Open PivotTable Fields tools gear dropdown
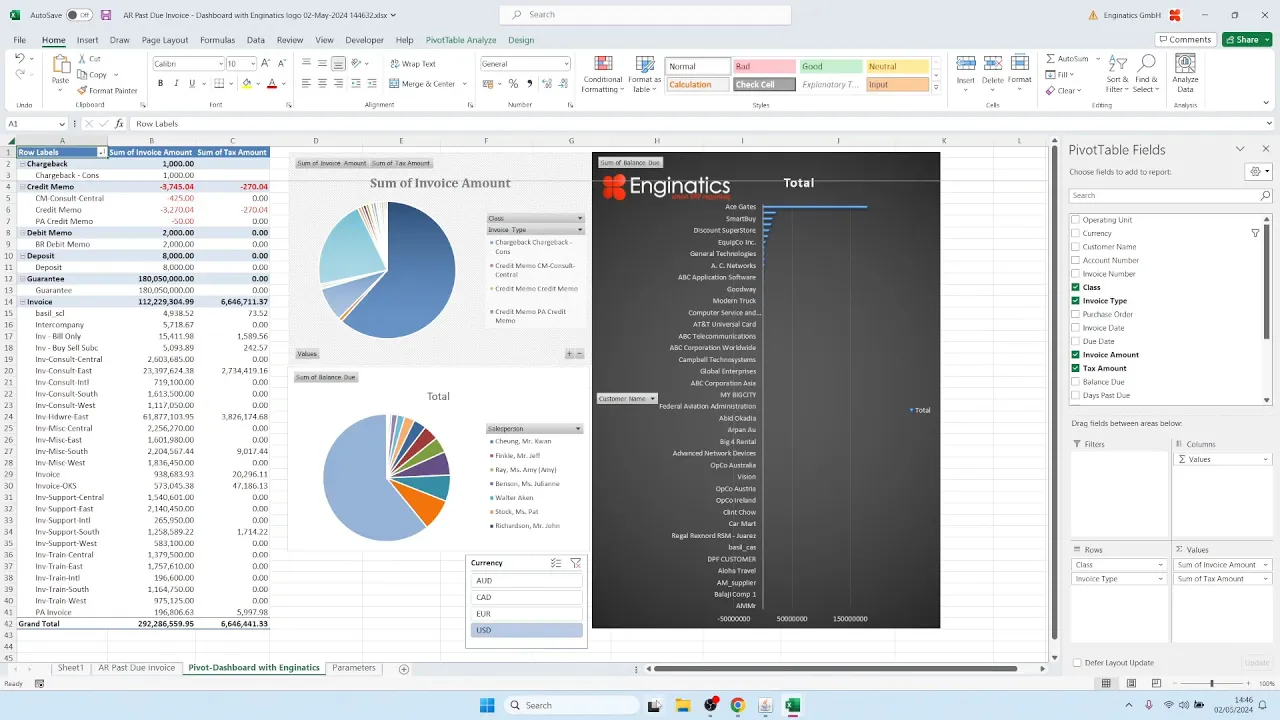 pos(1259,171)
